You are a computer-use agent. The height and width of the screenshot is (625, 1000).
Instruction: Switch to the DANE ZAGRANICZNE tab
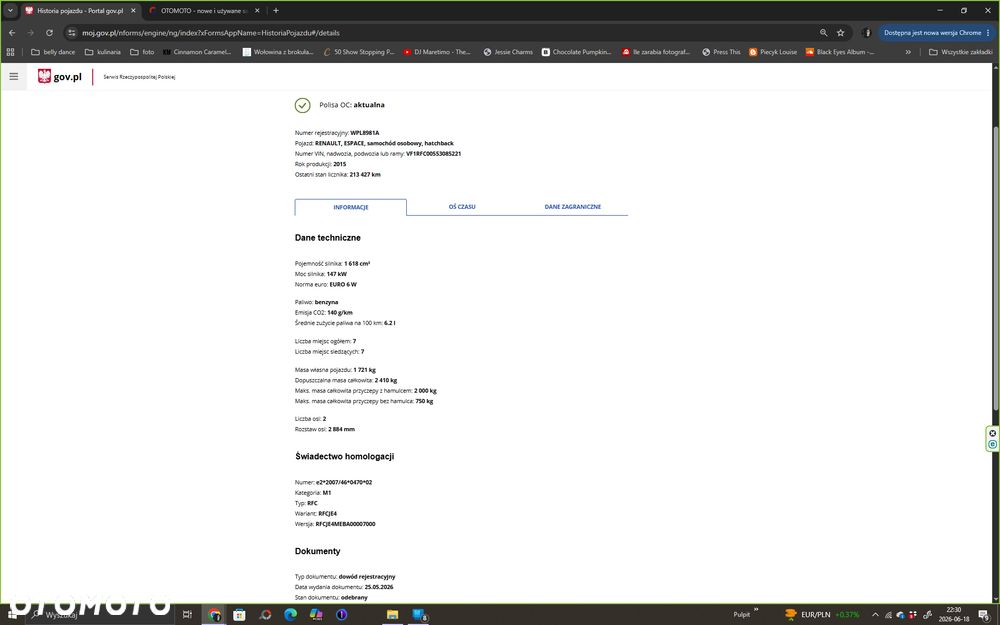pos(573,207)
